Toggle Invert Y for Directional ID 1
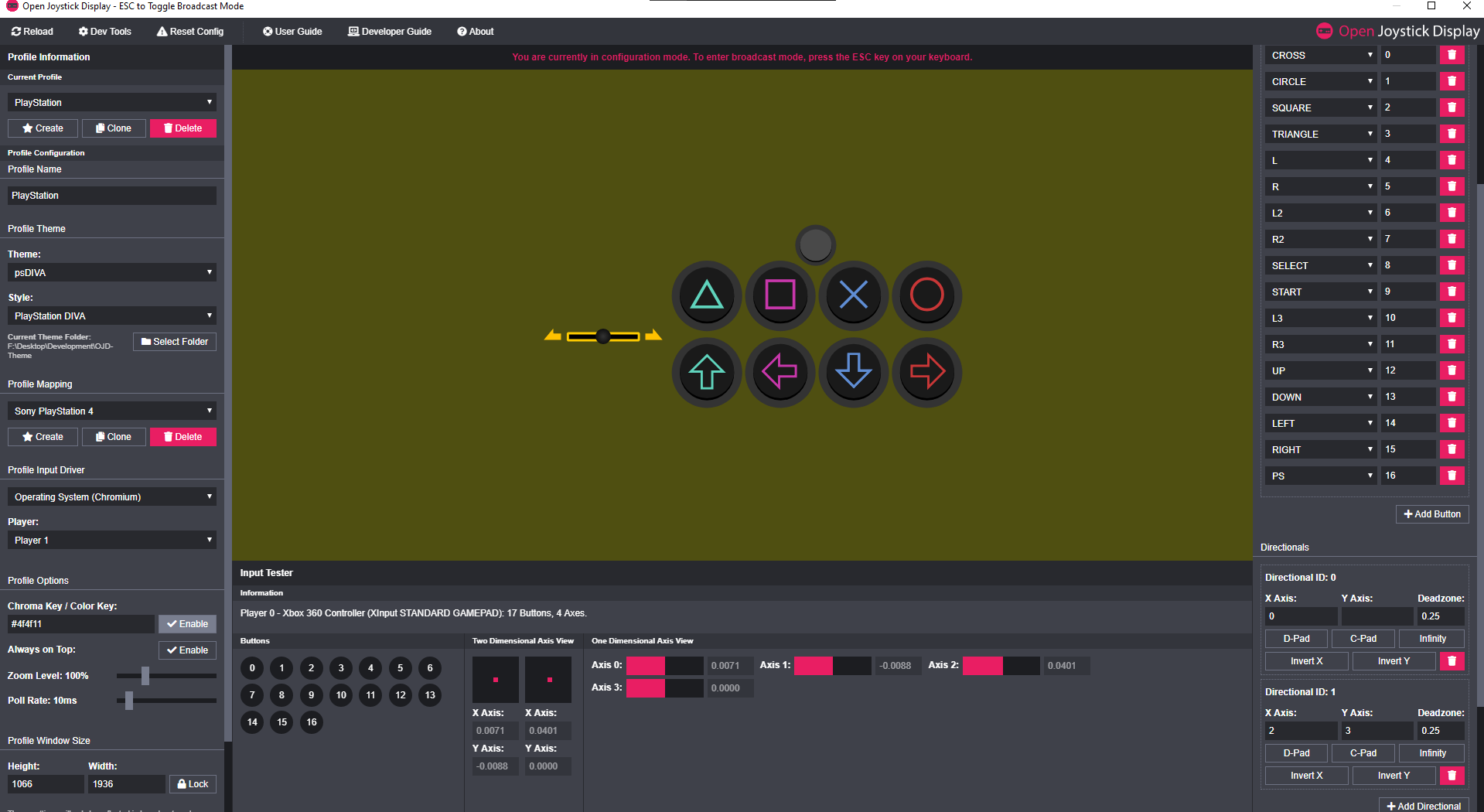 [1394, 776]
